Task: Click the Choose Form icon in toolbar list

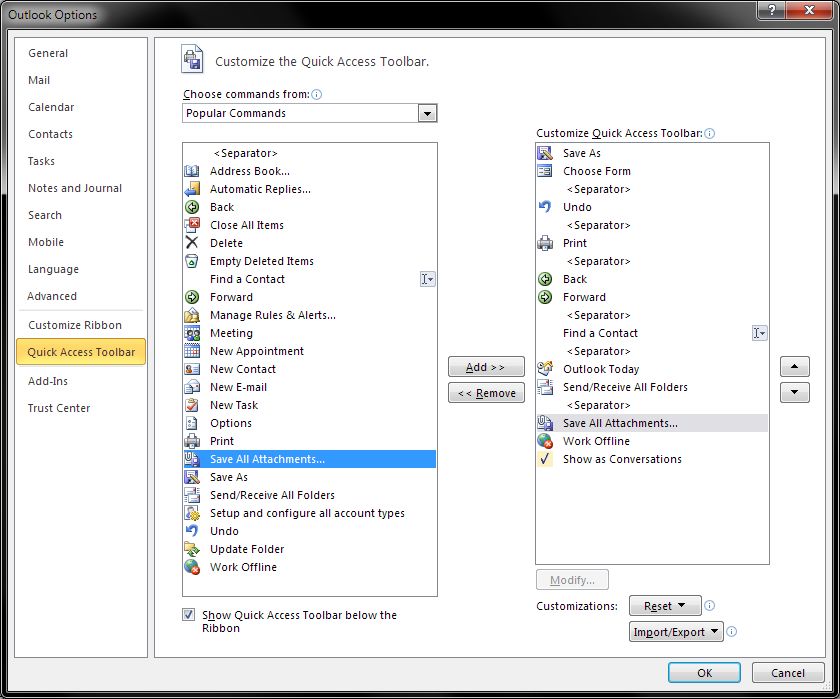Action: coord(545,171)
